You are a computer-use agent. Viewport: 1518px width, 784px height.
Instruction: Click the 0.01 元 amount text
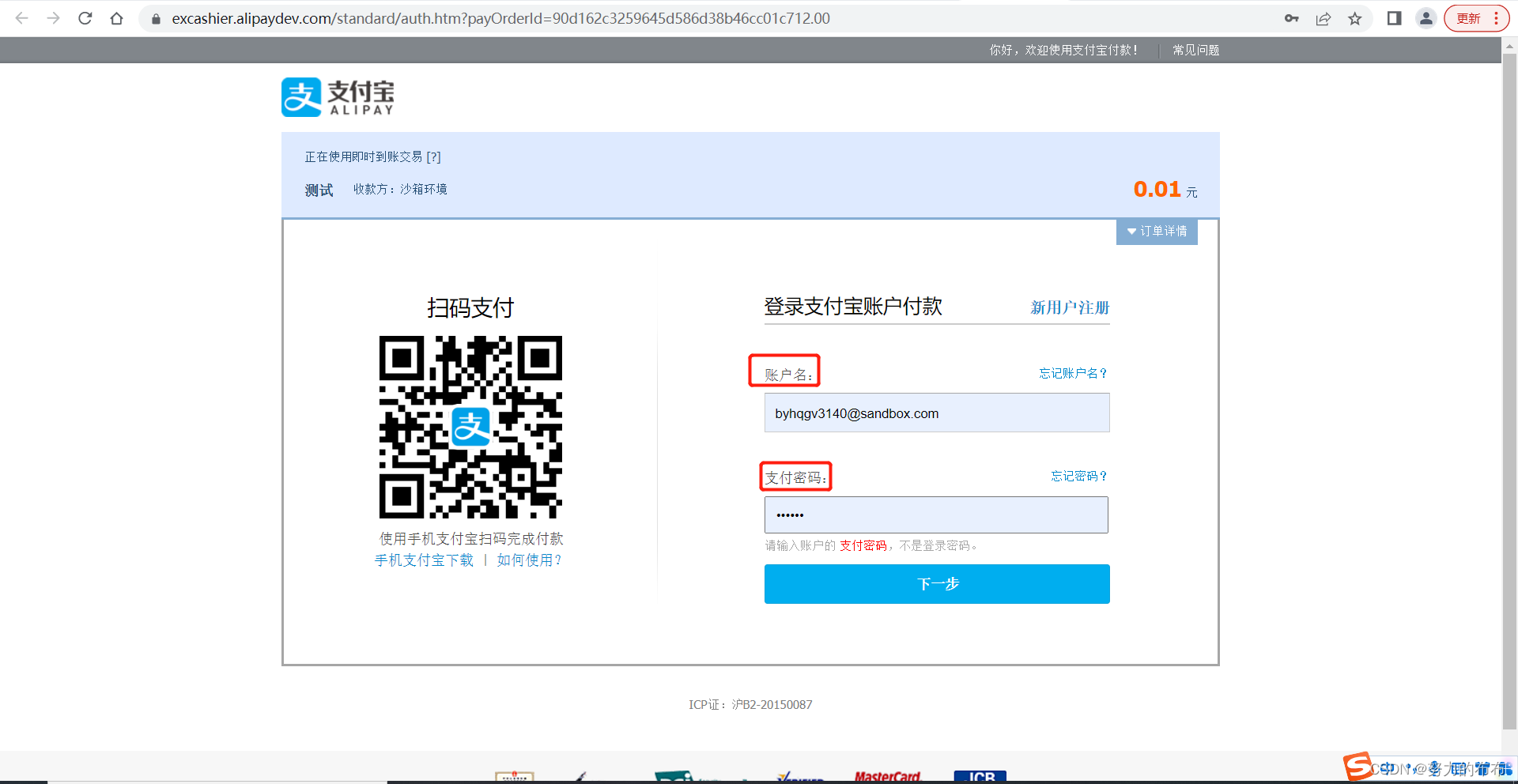pos(1165,190)
